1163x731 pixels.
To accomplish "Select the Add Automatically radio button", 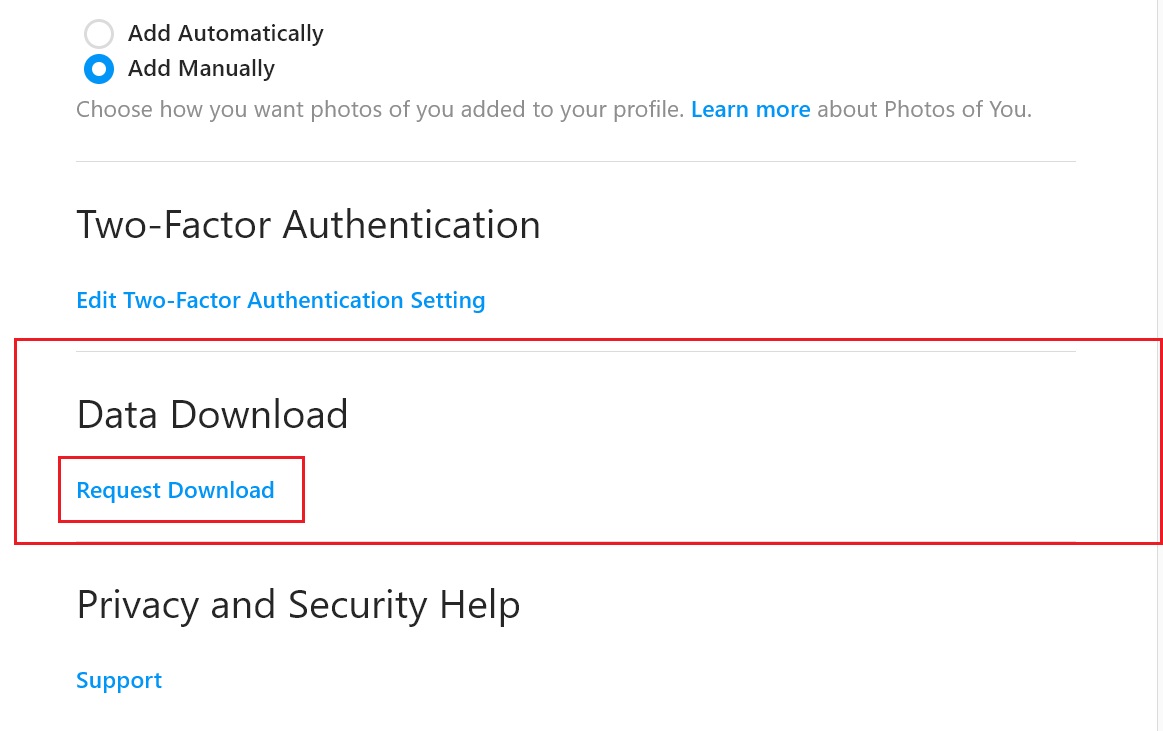I will pos(98,34).
